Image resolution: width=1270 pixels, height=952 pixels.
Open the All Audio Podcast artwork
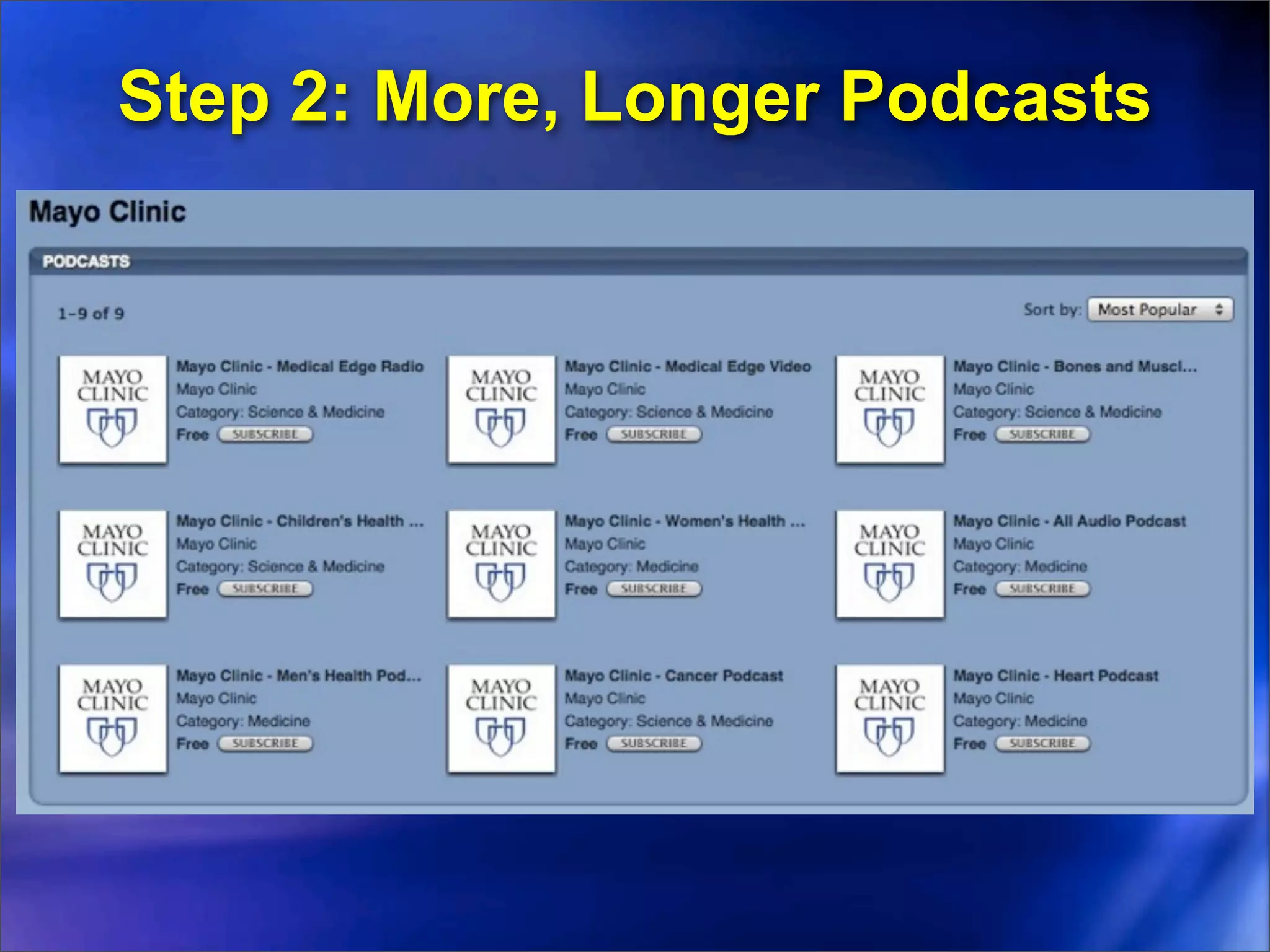[890, 563]
